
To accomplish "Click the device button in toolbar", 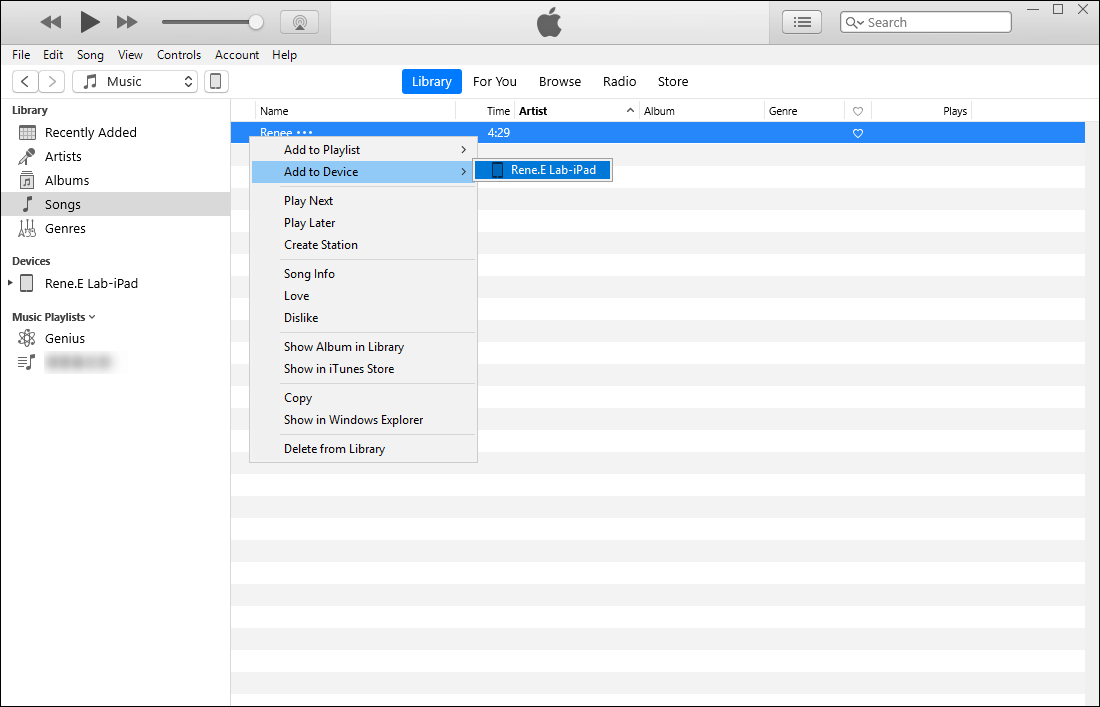I will [x=216, y=81].
